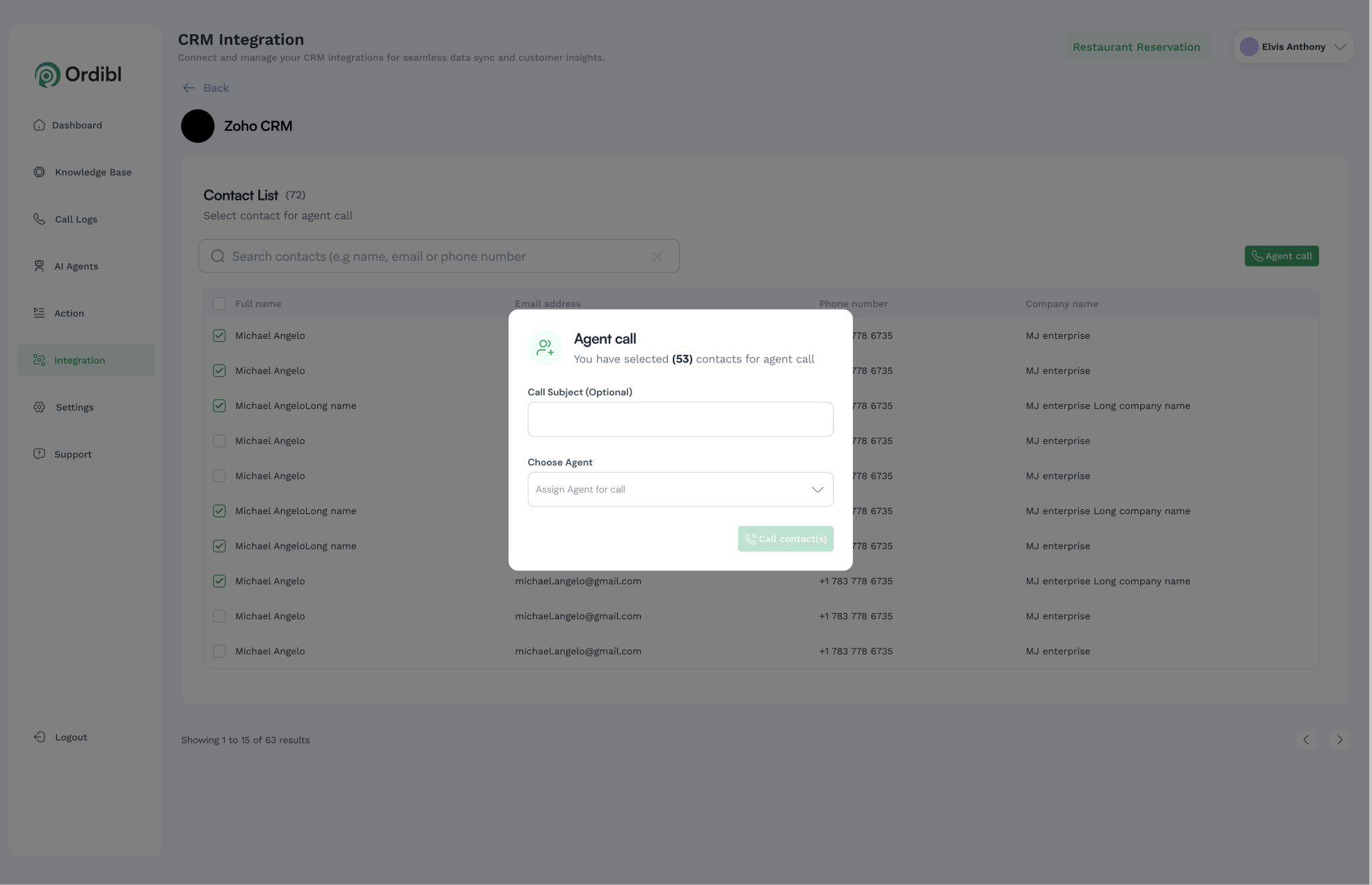Screen dimensions: 1372x885
Task: Click the Settings gear icon
Action: (39, 407)
